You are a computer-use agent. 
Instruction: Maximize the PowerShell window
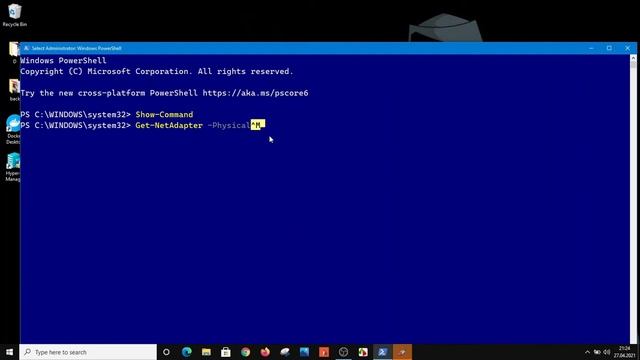pos(609,48)
